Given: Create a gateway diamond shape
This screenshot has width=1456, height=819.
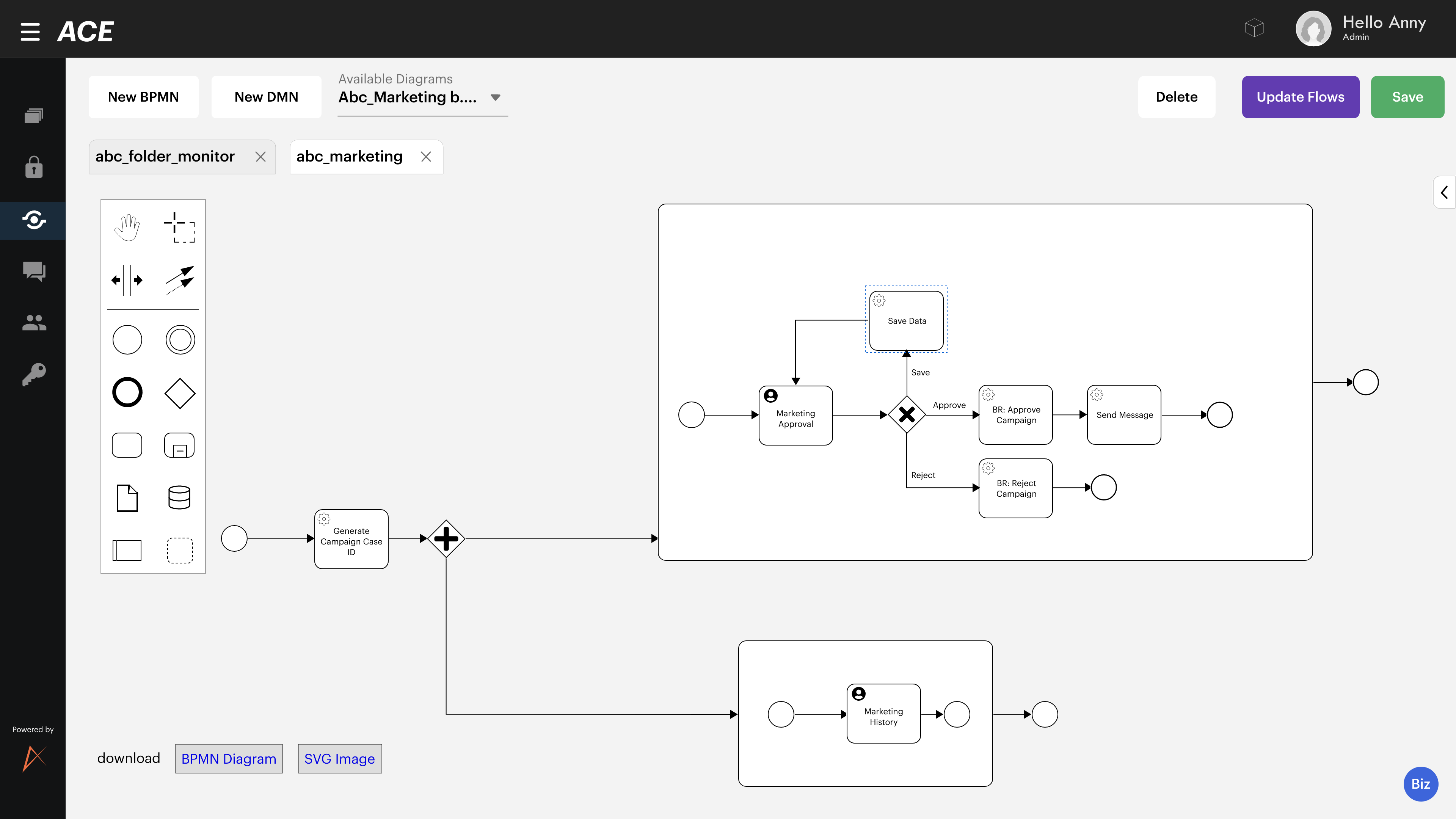Looking at the screenshot, I should point(179,393).
